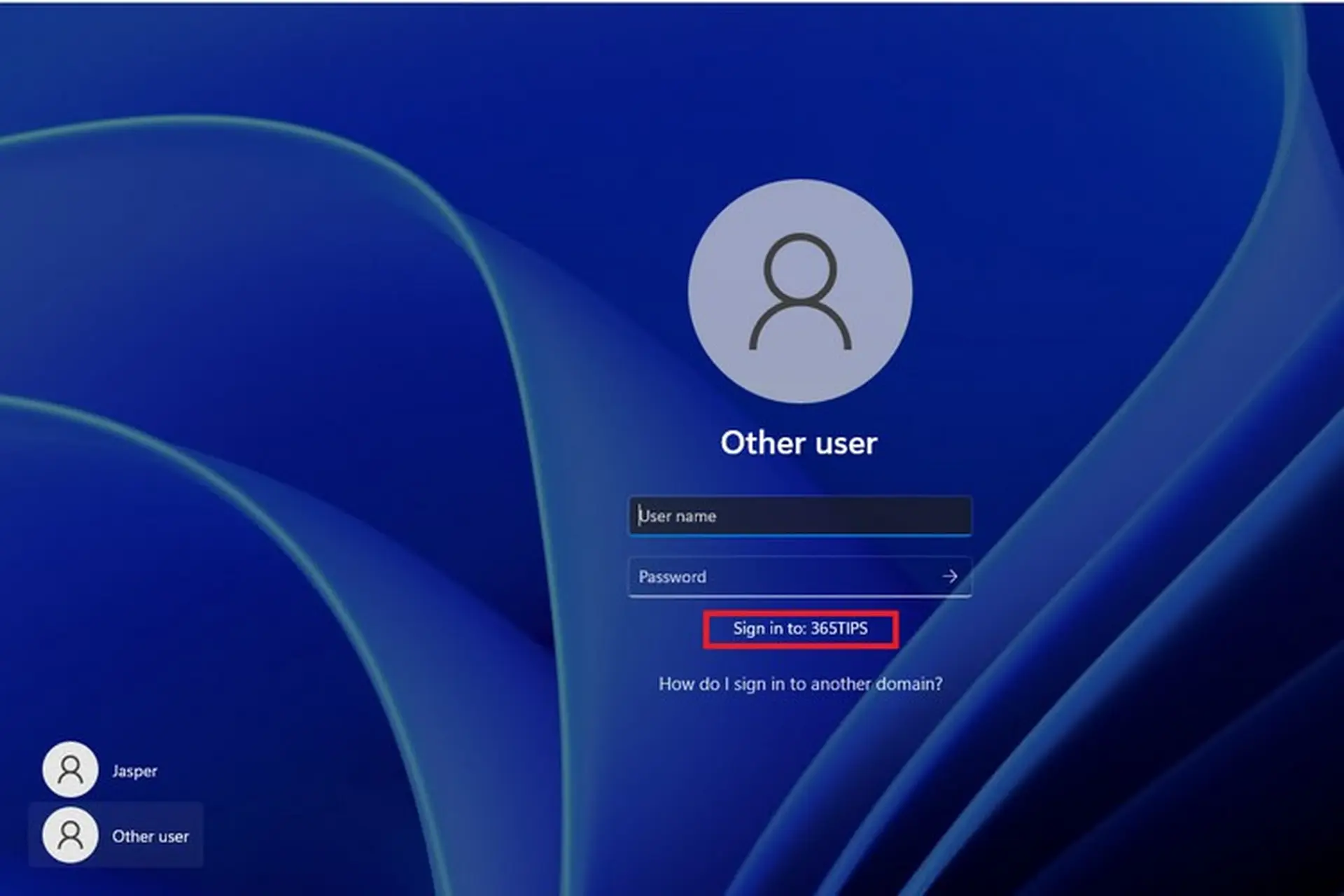This screenshot has height=896, width=1344.
Task: Click the circular profile picture on the Jasper tile
Action: (x=69, y=770)
